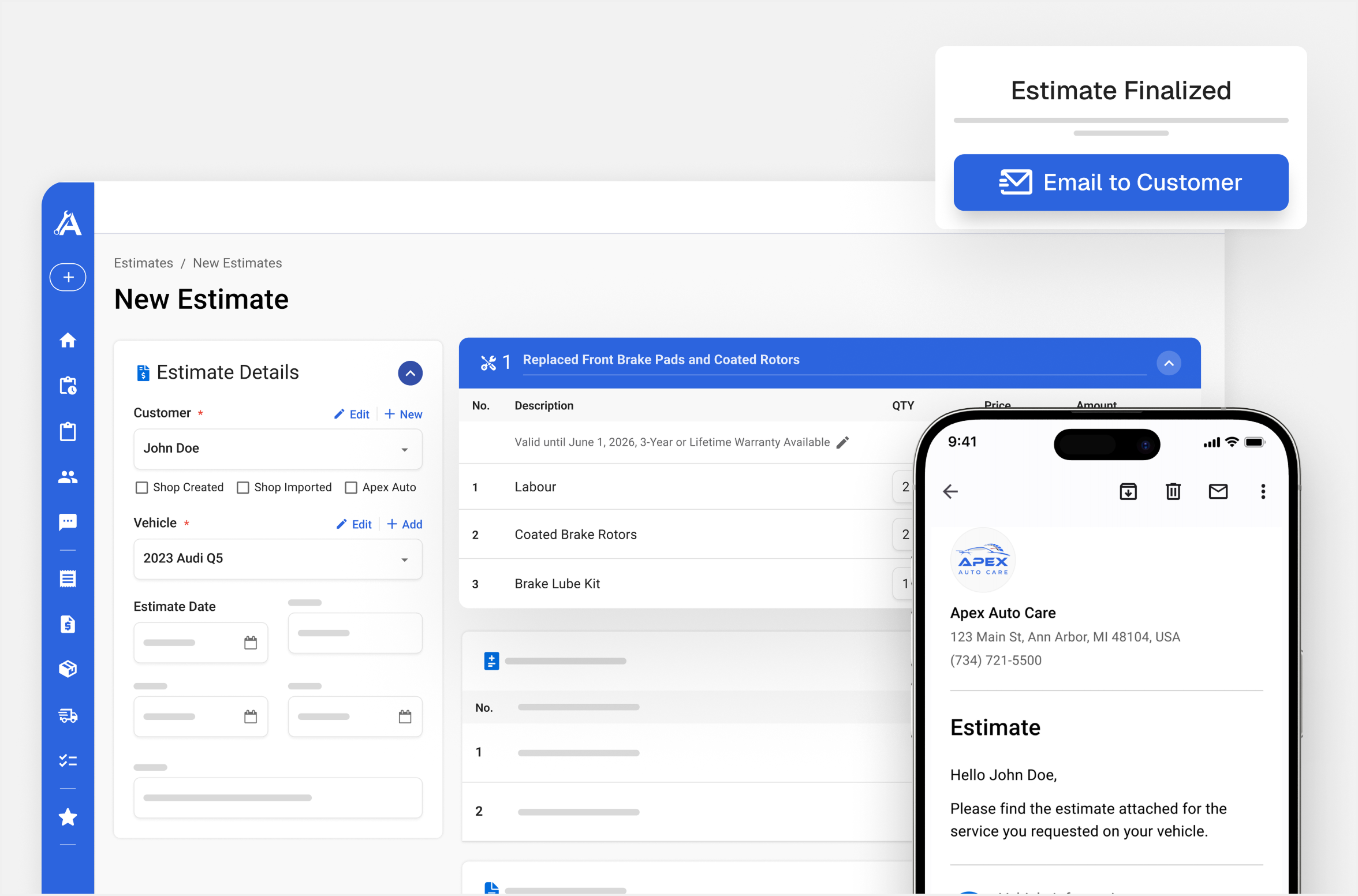Click the wrench tools icon in service header
The width and height of the screenshot is (1358, 896).
coord(488,363)
